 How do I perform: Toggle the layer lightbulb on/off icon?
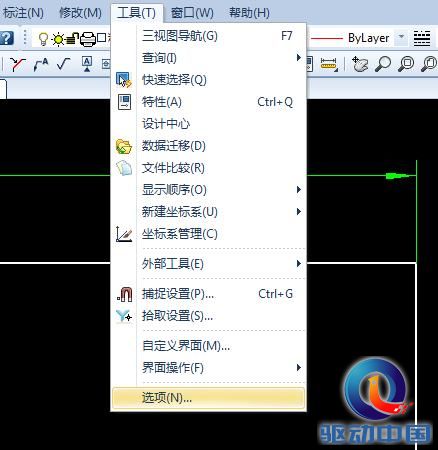pos(43,39)
